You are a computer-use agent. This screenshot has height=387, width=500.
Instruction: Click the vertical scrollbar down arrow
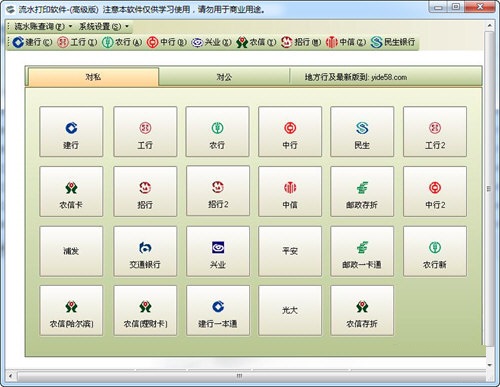489,365
